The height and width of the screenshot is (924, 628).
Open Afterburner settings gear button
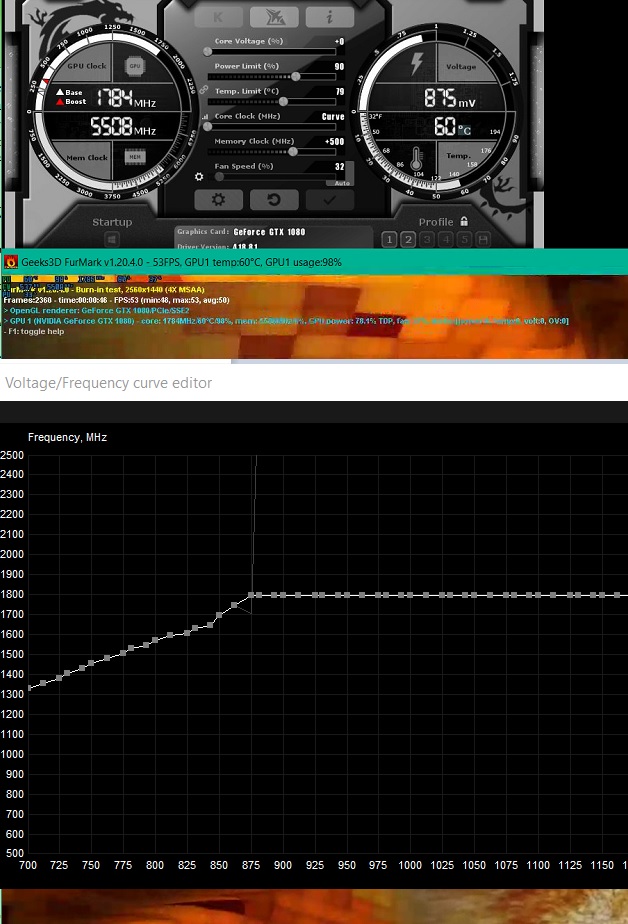(x=218, y=199)
